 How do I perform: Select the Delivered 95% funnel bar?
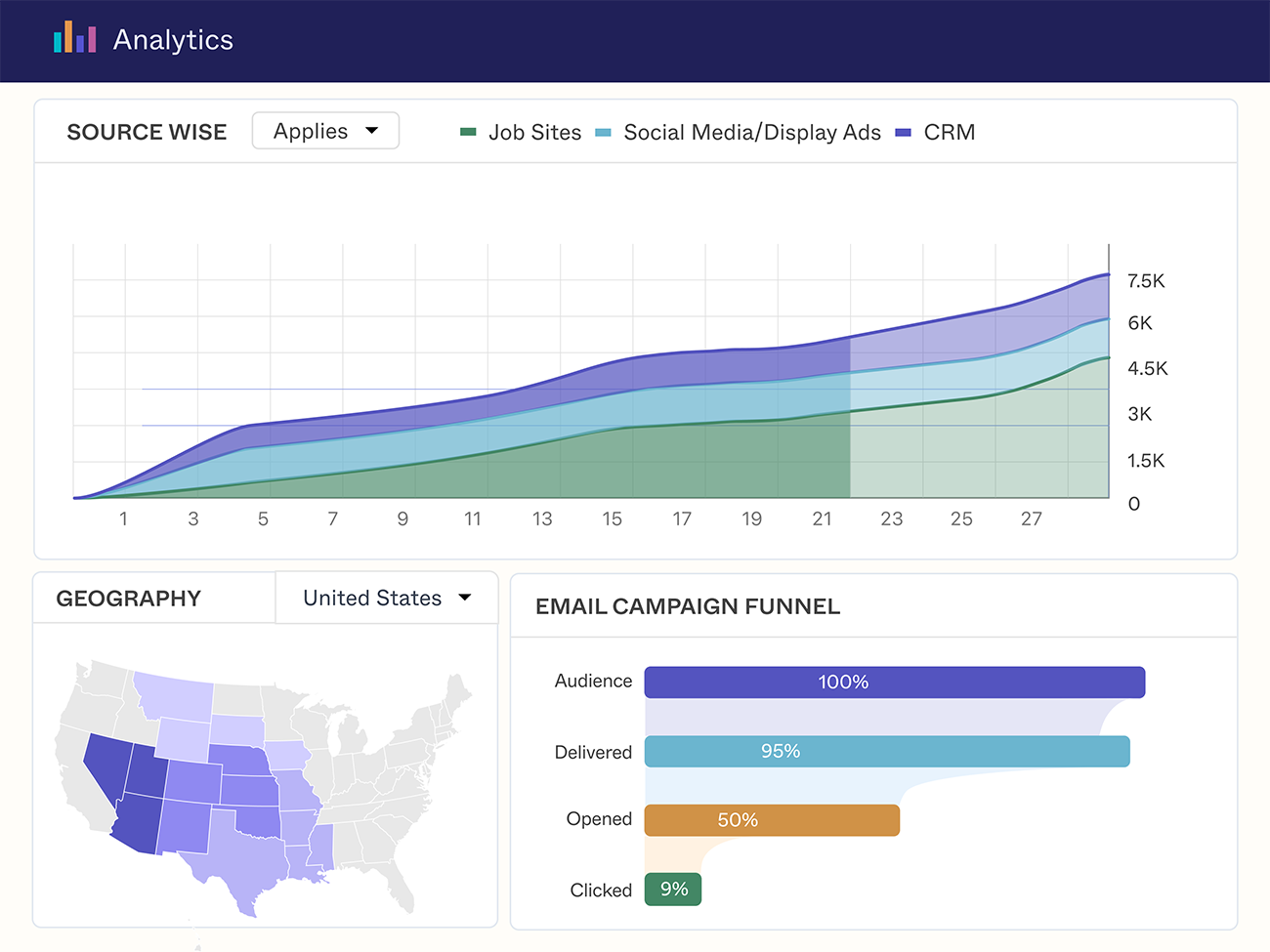[x=886, y=752]
